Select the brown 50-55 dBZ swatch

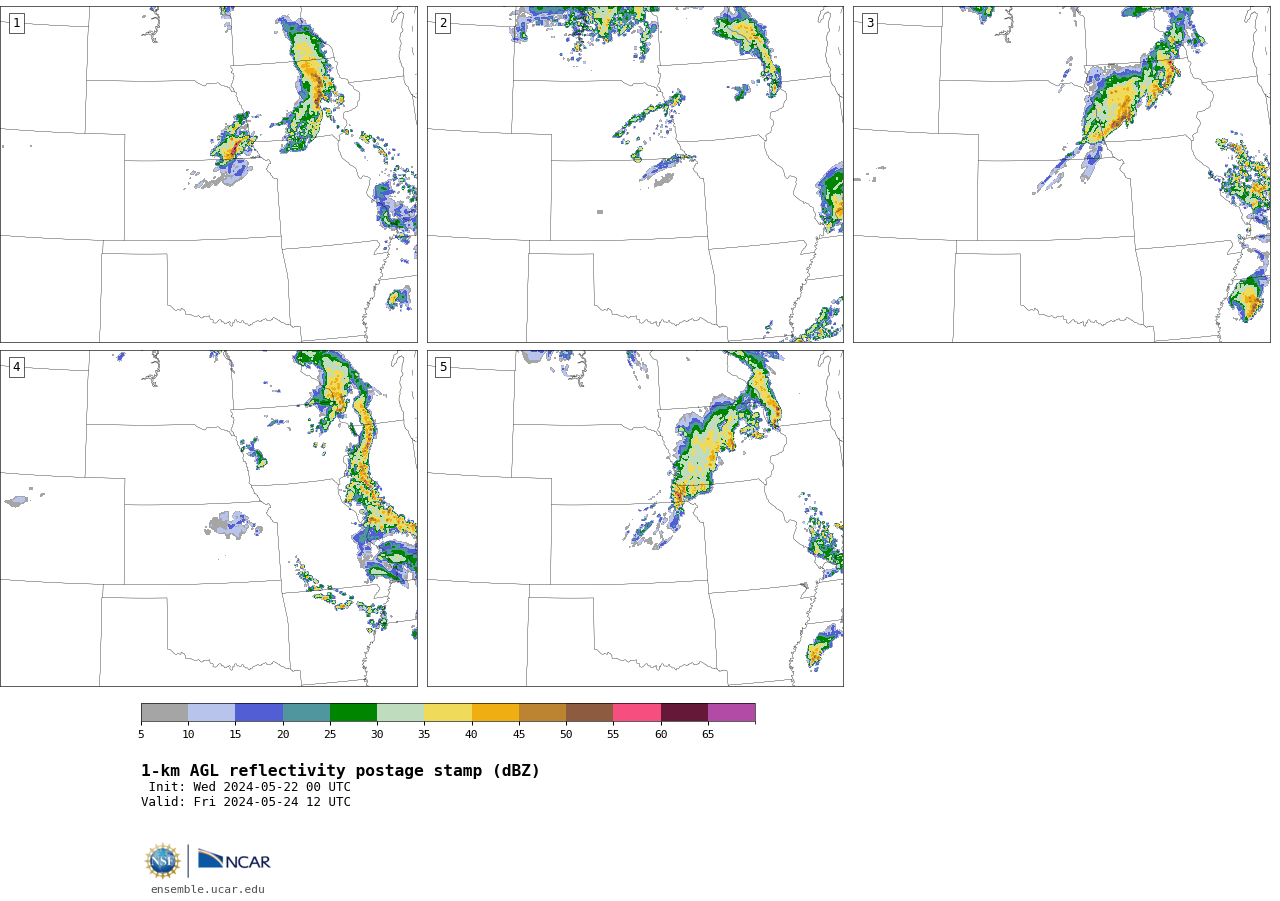coord(590,713)
